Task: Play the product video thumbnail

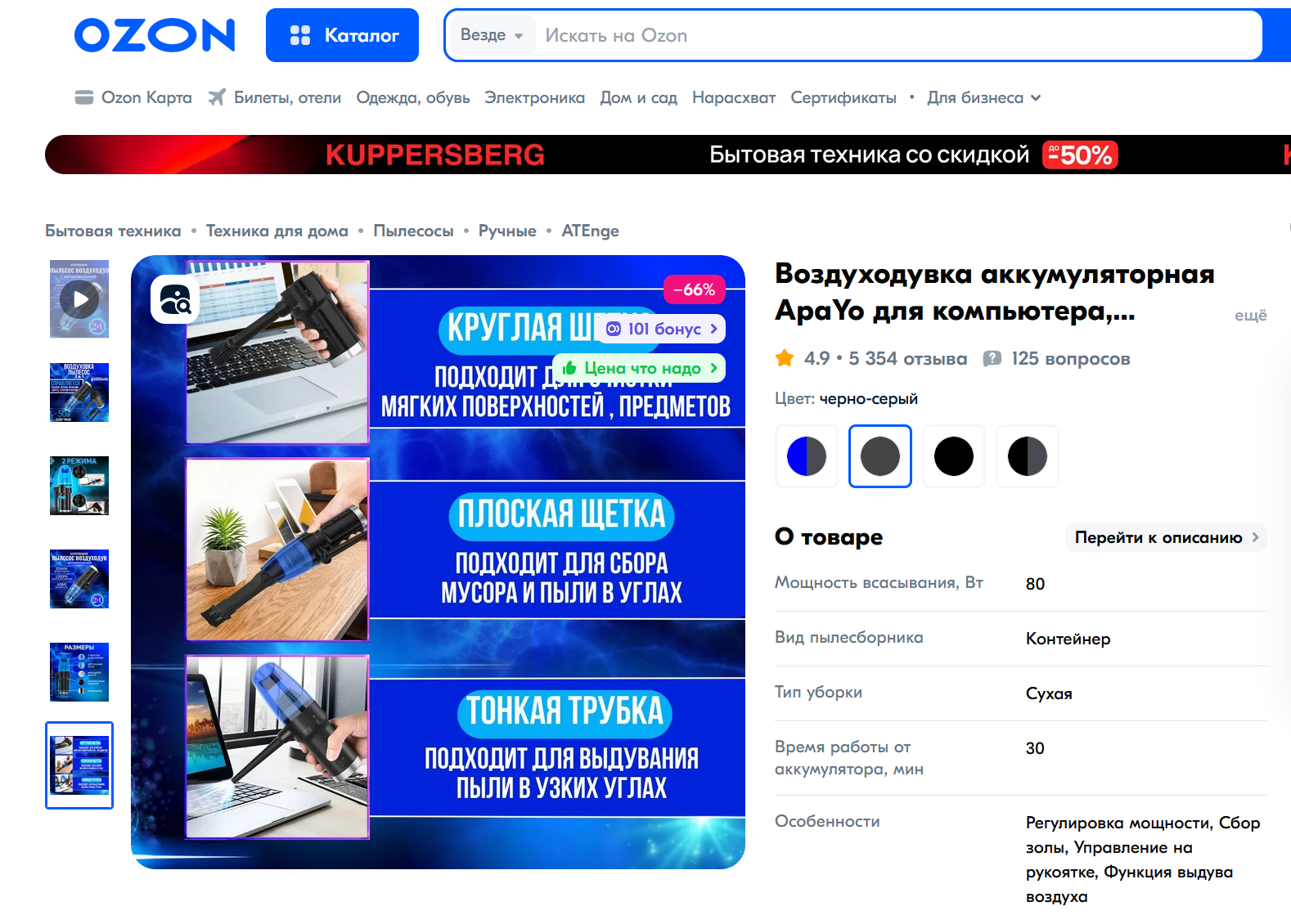Action: click(x=79, y=299)
